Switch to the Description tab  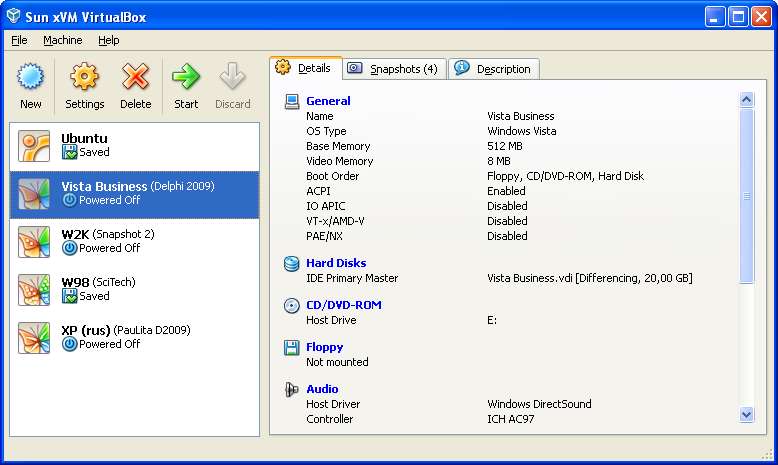pyautogui.click(x=494, y=69)
